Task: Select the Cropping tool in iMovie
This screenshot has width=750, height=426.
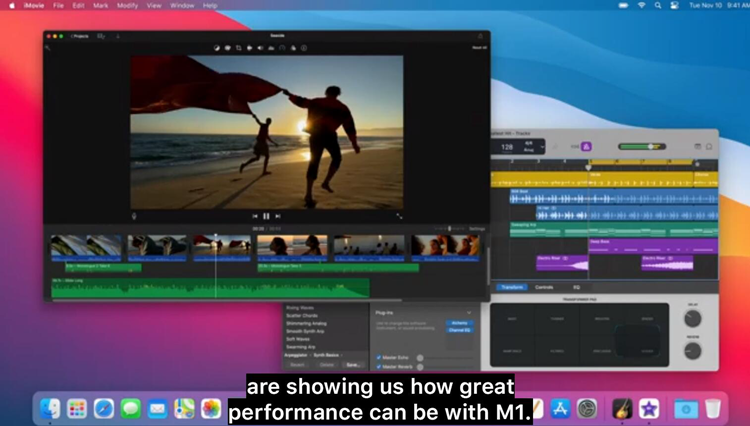Action: pos(239,48)
